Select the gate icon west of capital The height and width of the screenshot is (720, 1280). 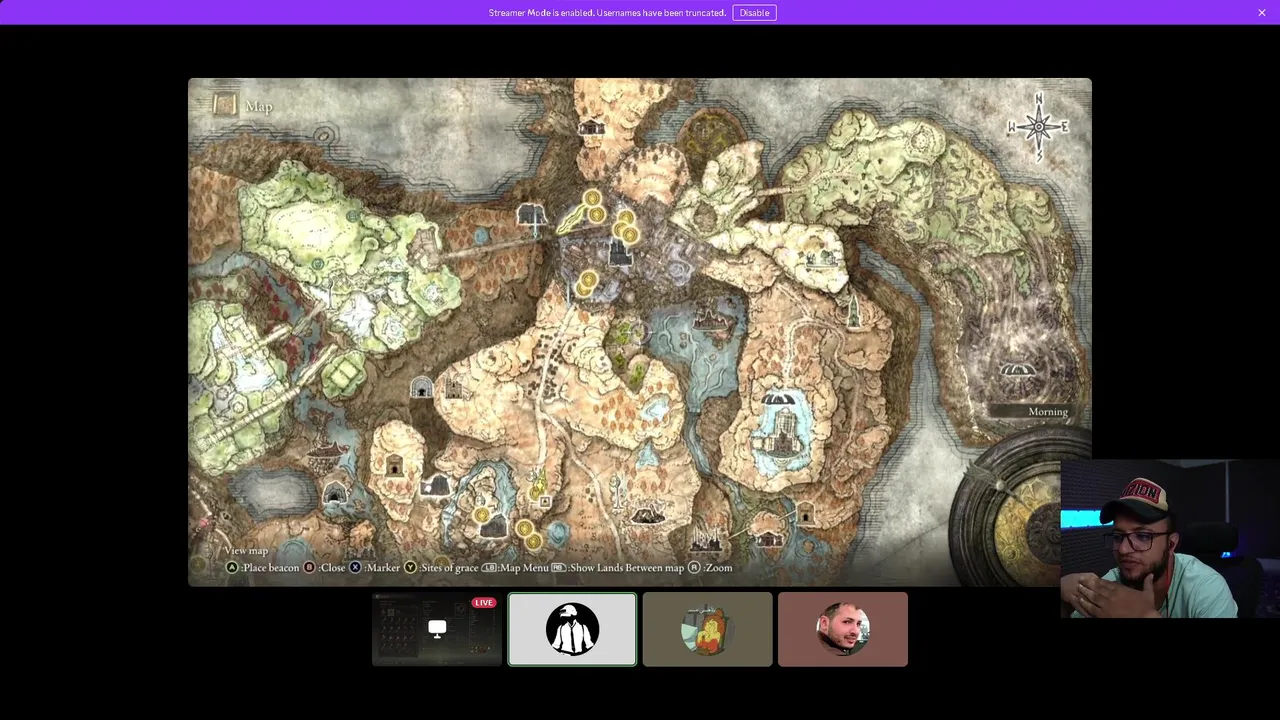531,215
